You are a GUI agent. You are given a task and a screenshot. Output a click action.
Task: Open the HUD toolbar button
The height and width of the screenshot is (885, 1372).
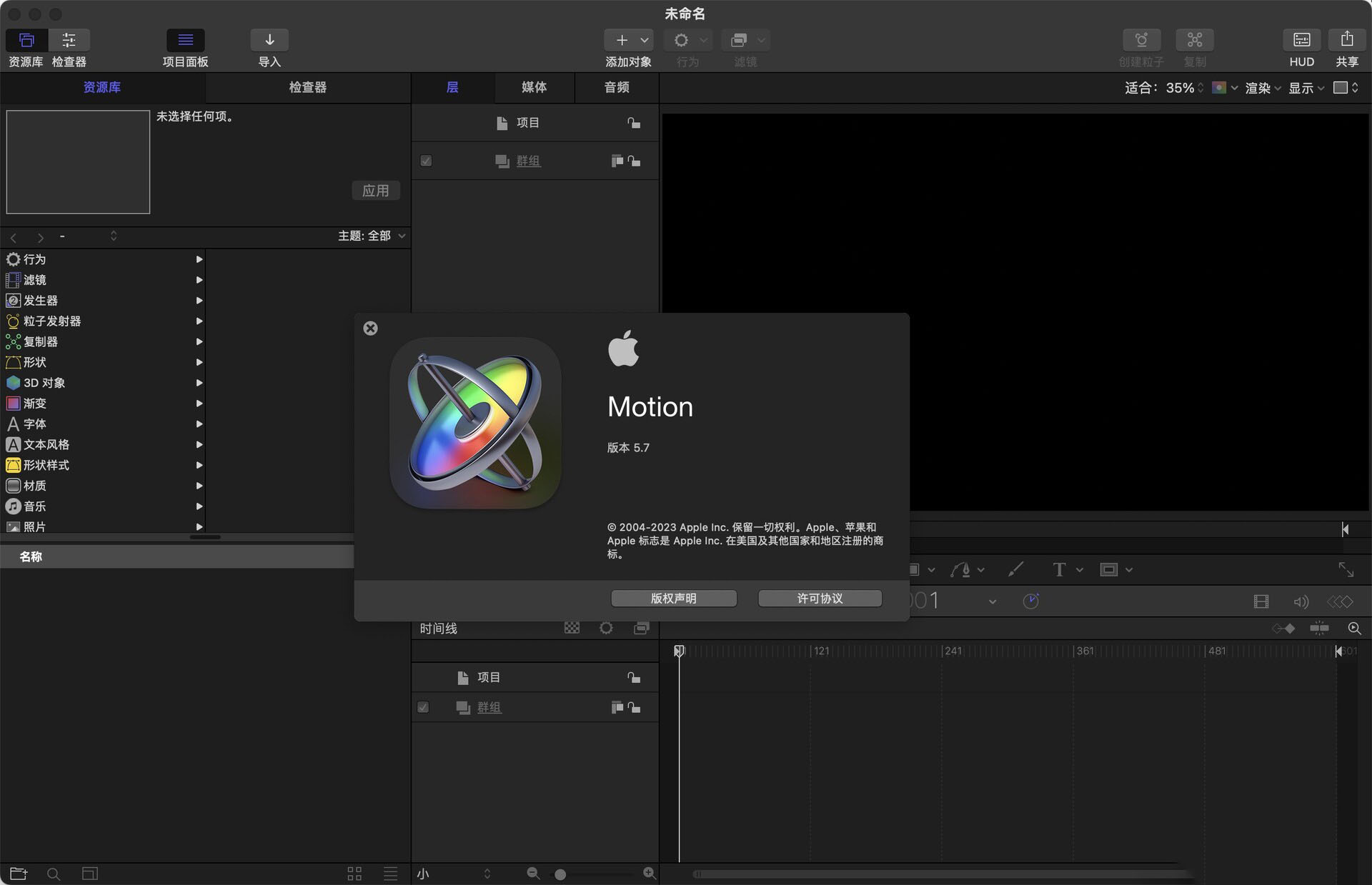[1301, 40]
